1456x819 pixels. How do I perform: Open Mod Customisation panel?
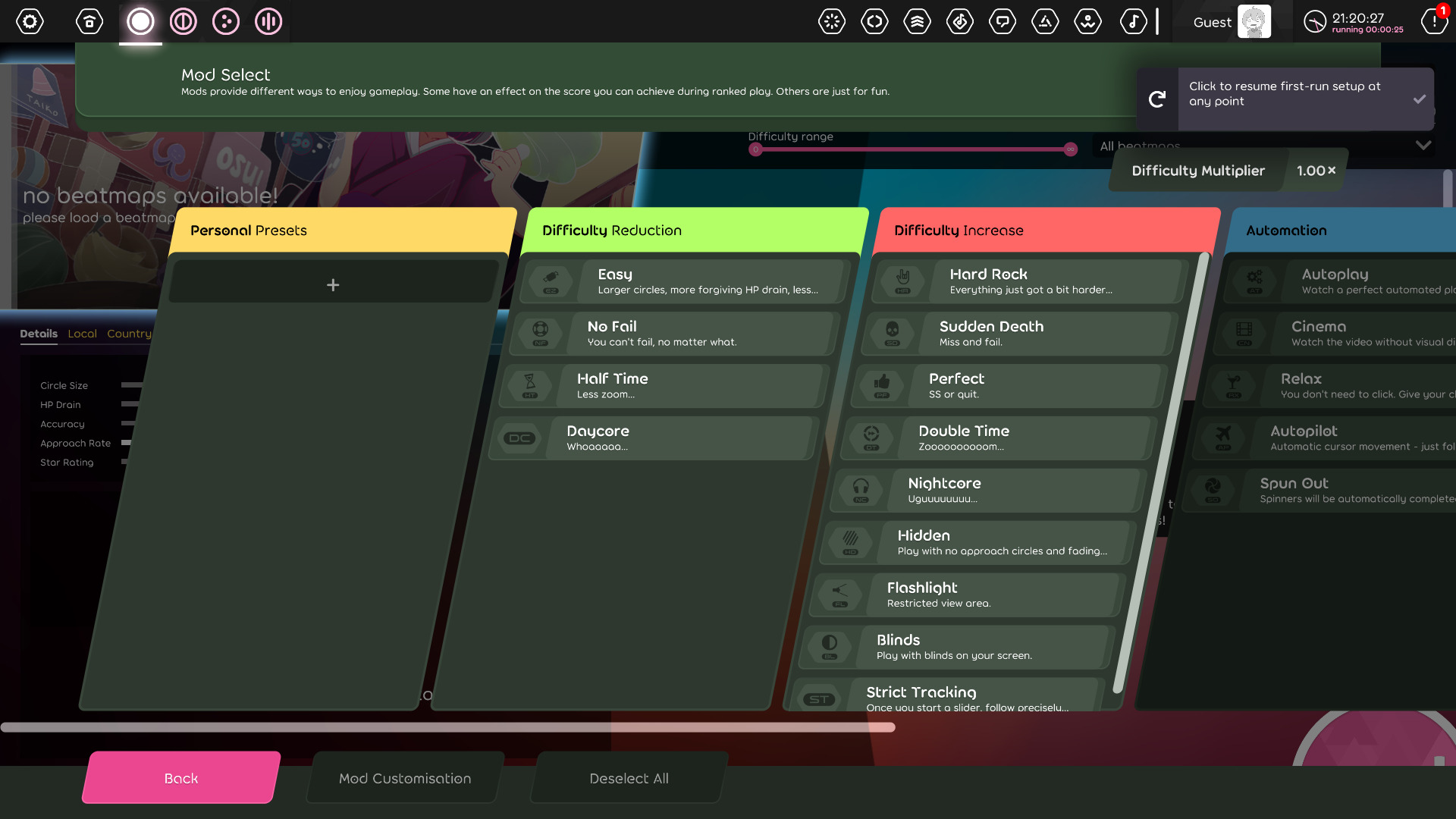405,778
